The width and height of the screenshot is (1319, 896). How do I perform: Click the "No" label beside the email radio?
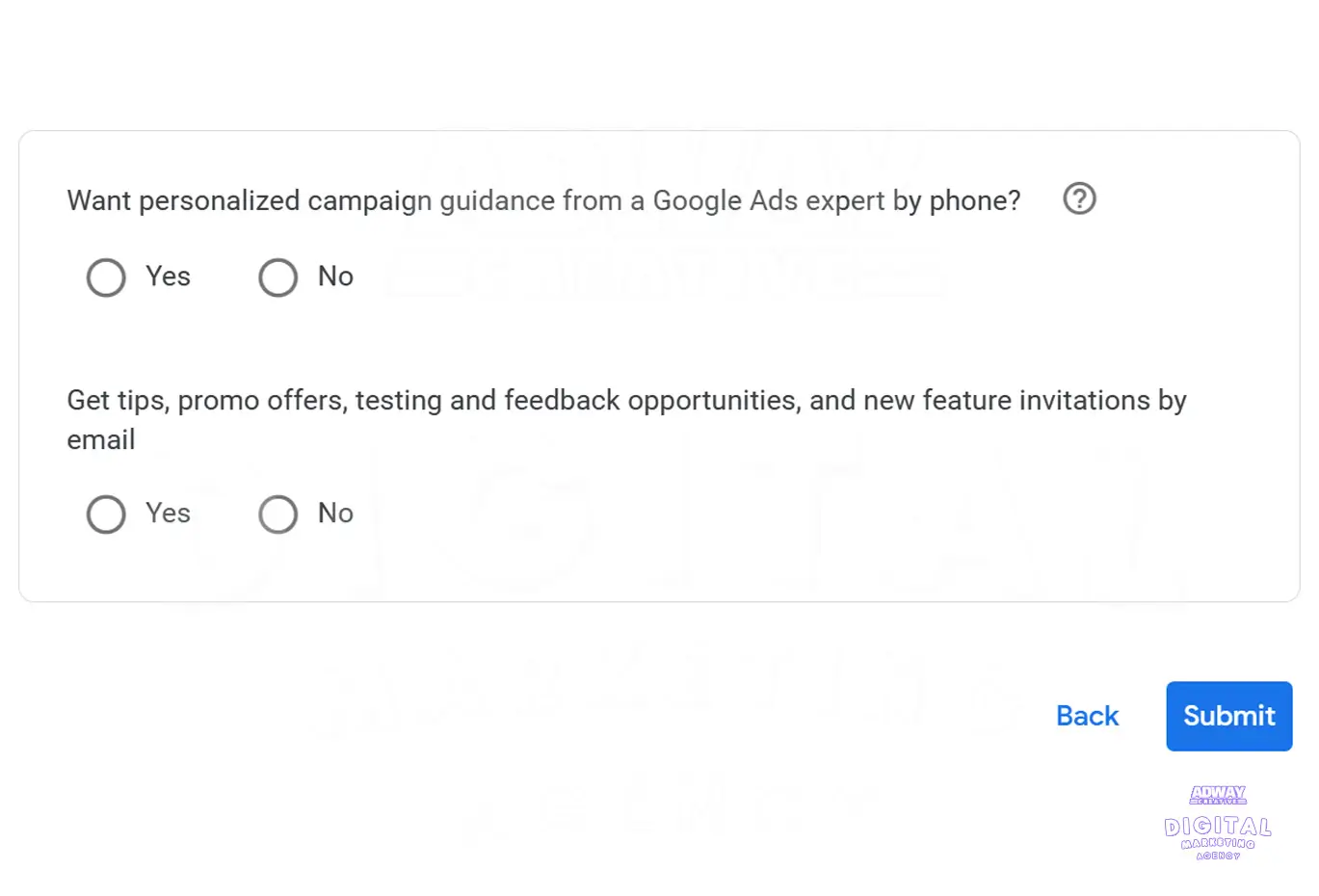(335, 514)
